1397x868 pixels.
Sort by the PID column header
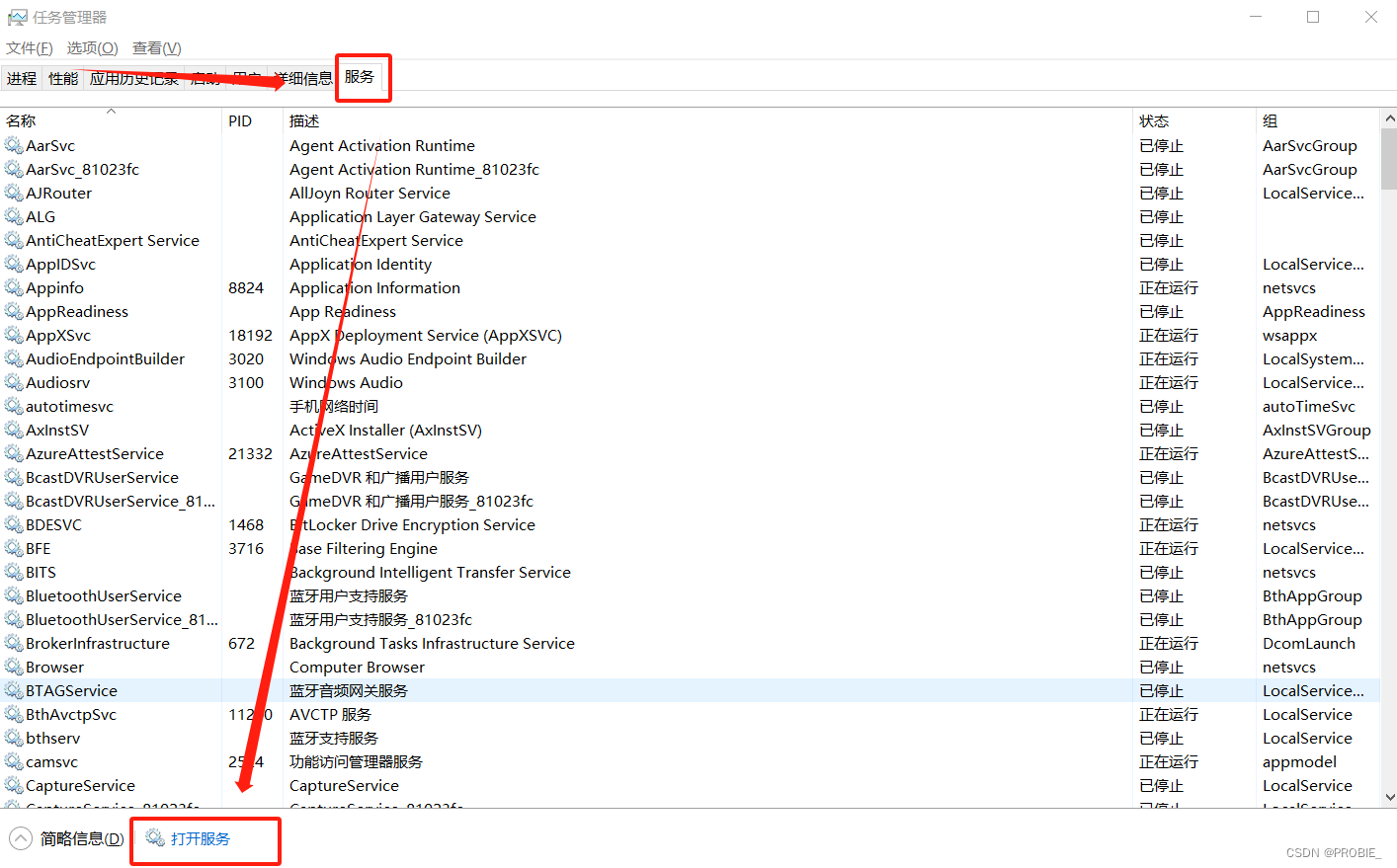[252, 120]
